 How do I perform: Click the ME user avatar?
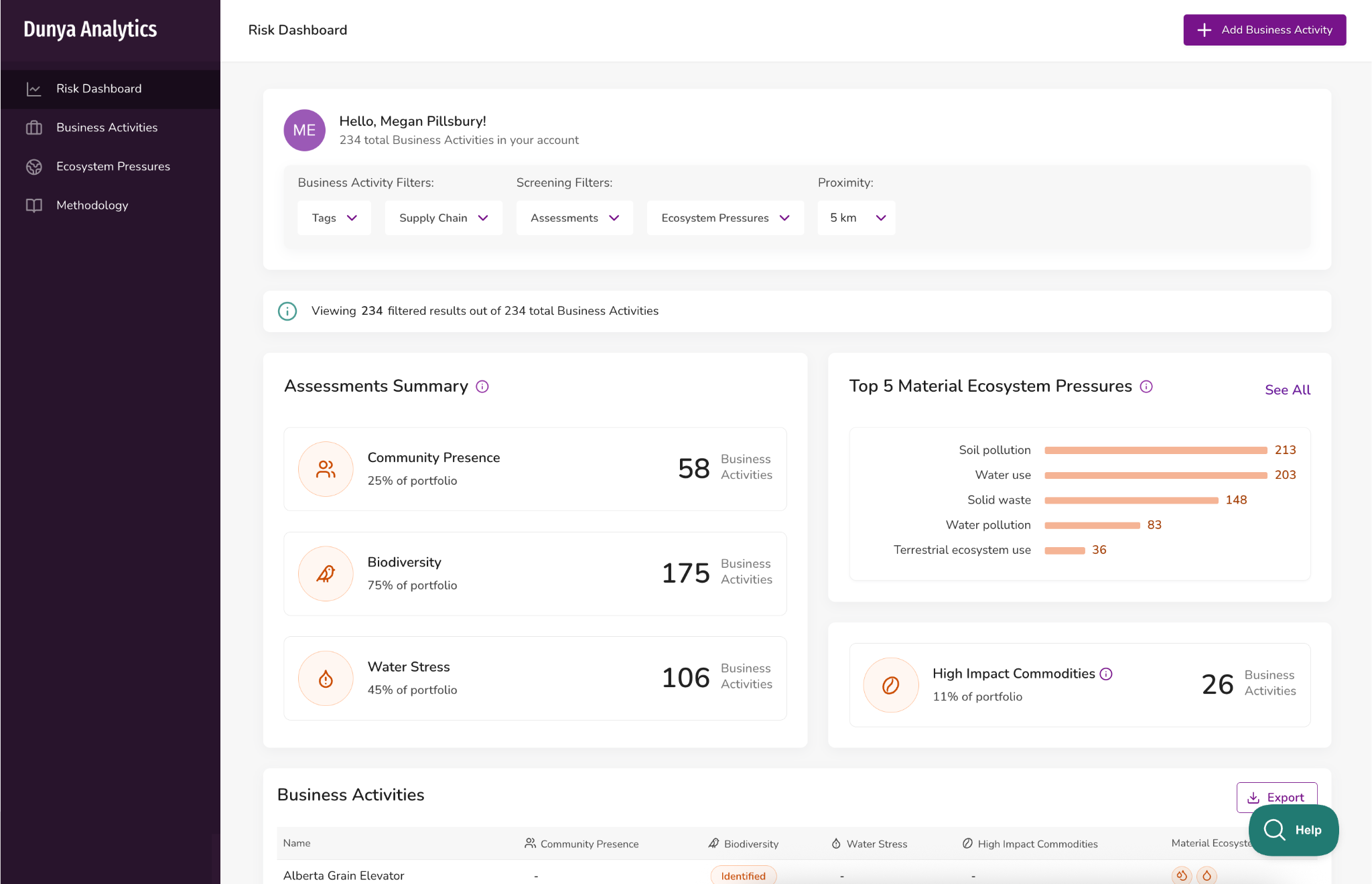click(304, 130)
